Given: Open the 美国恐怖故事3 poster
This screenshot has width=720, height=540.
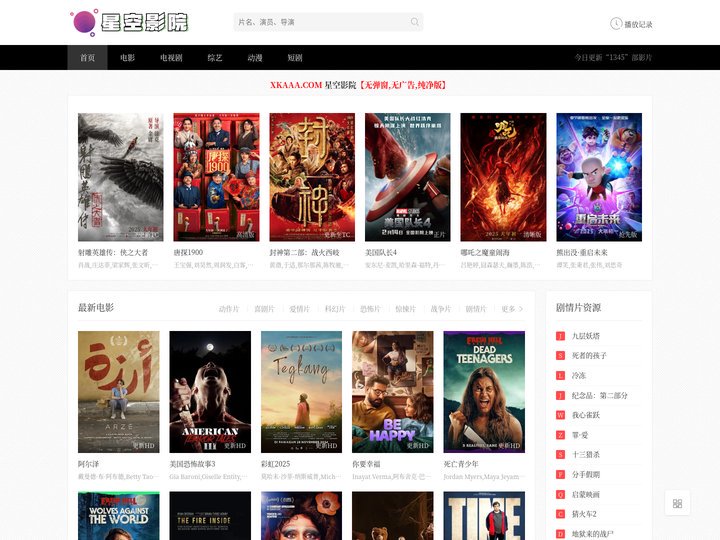Looking at the screenshot, I should point(210,392).
